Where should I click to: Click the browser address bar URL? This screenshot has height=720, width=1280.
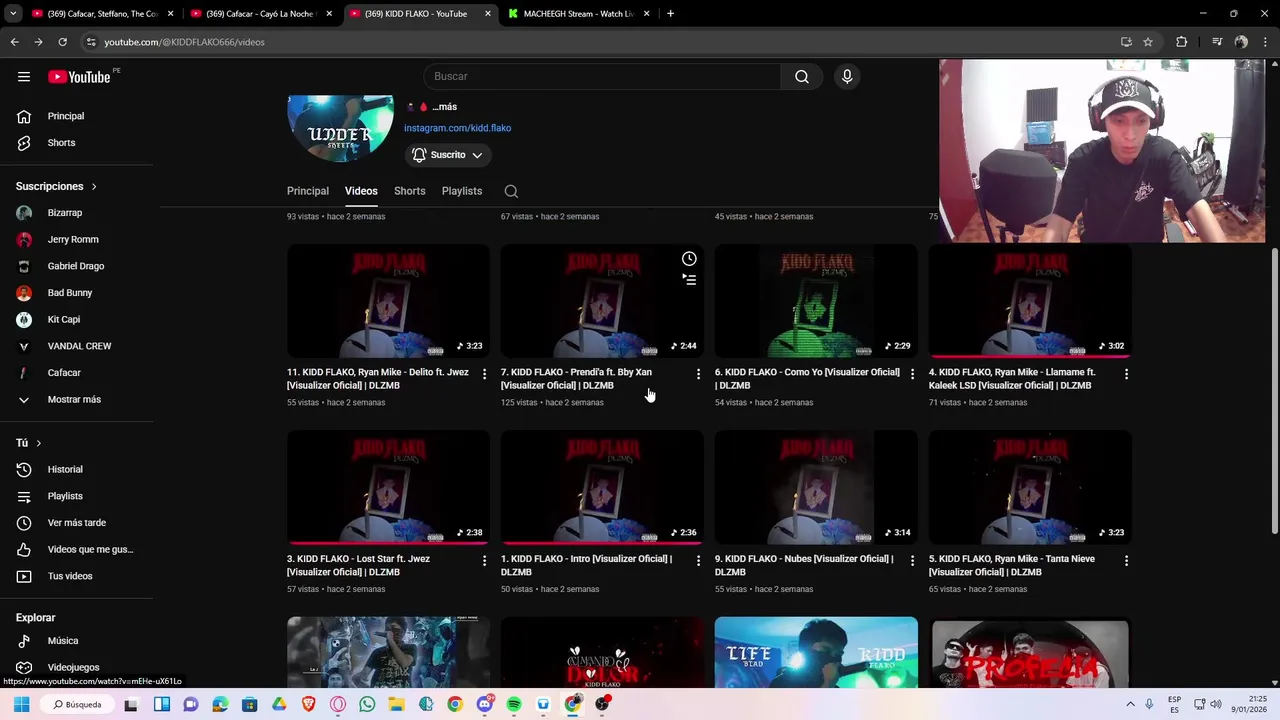pos(184,42)
